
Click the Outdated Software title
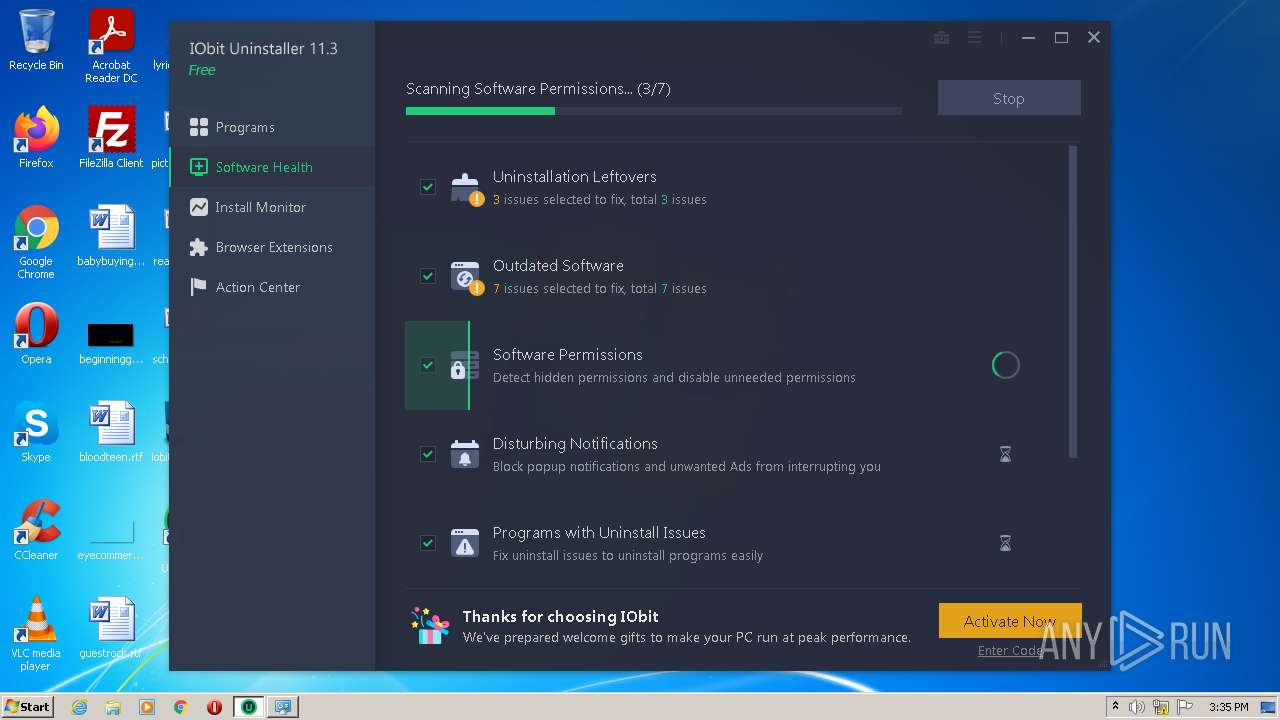click(x=558, y=265)
